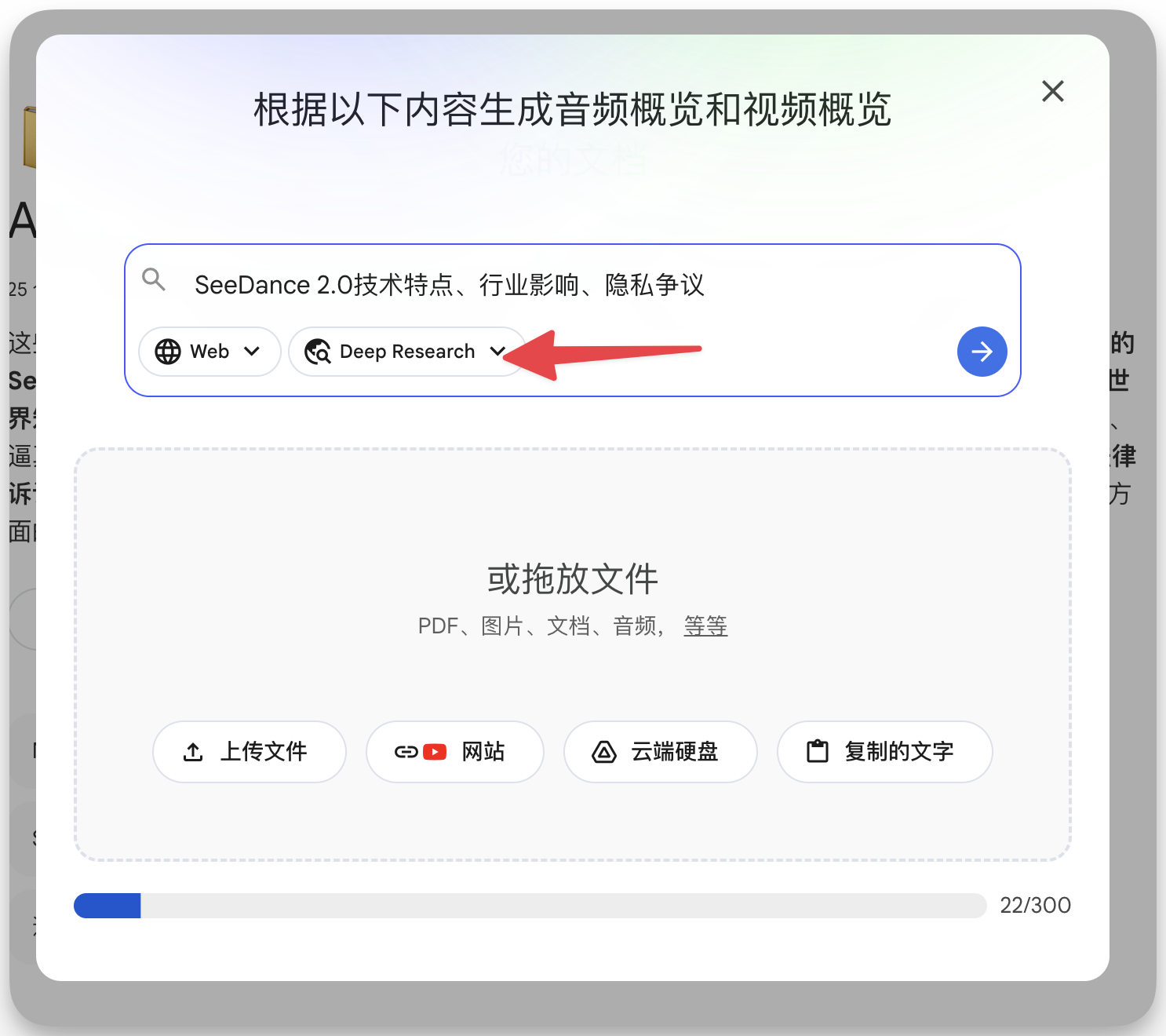Image resolution: width=1166 pixels, height=1036 pixels.
Task: Click the 上传文件 upload button
Action: [250, 752]
